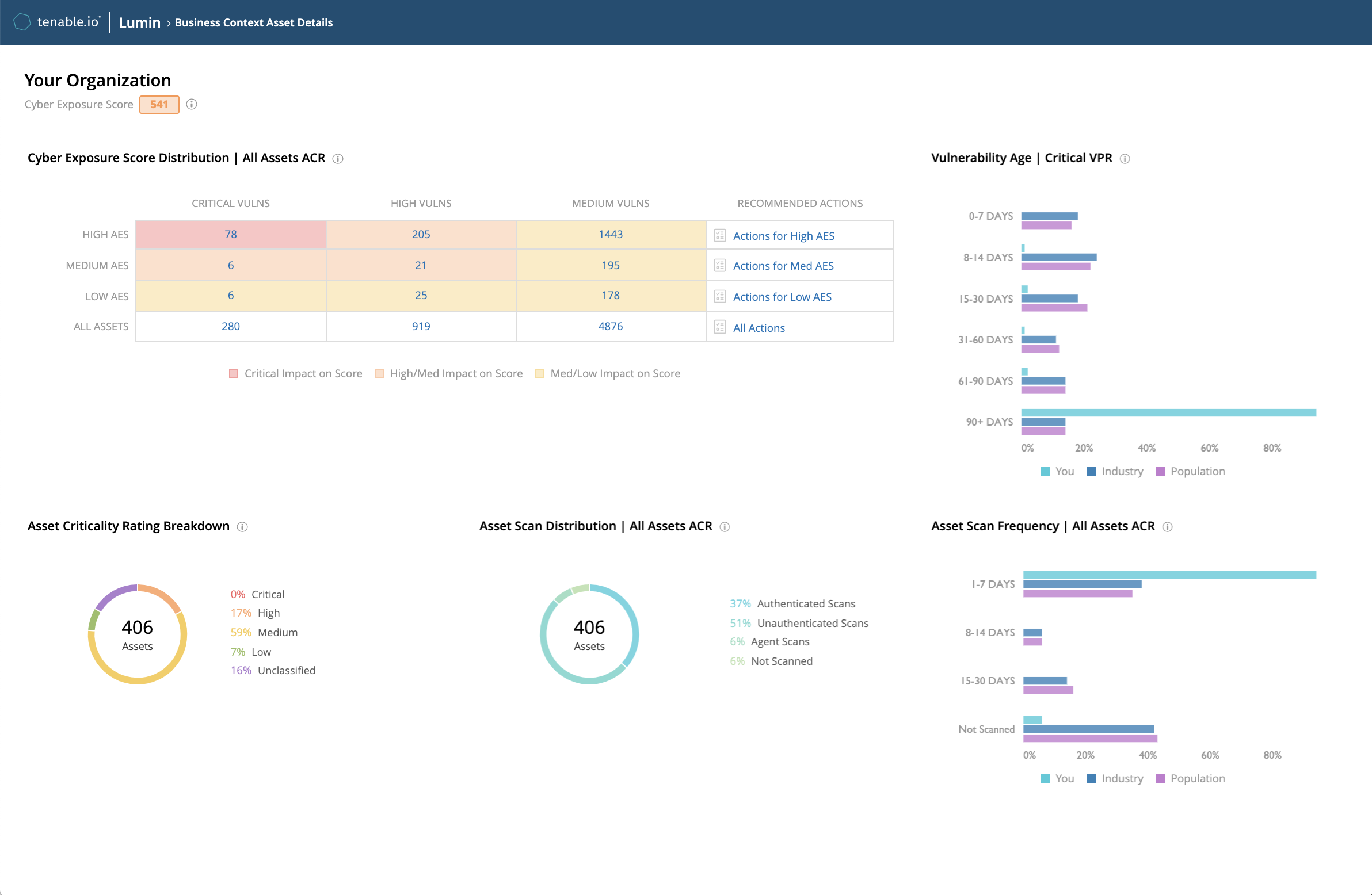Click info icon beside Asset Scan Distribution
1372x895 pixels.
(x=725, y=527)
